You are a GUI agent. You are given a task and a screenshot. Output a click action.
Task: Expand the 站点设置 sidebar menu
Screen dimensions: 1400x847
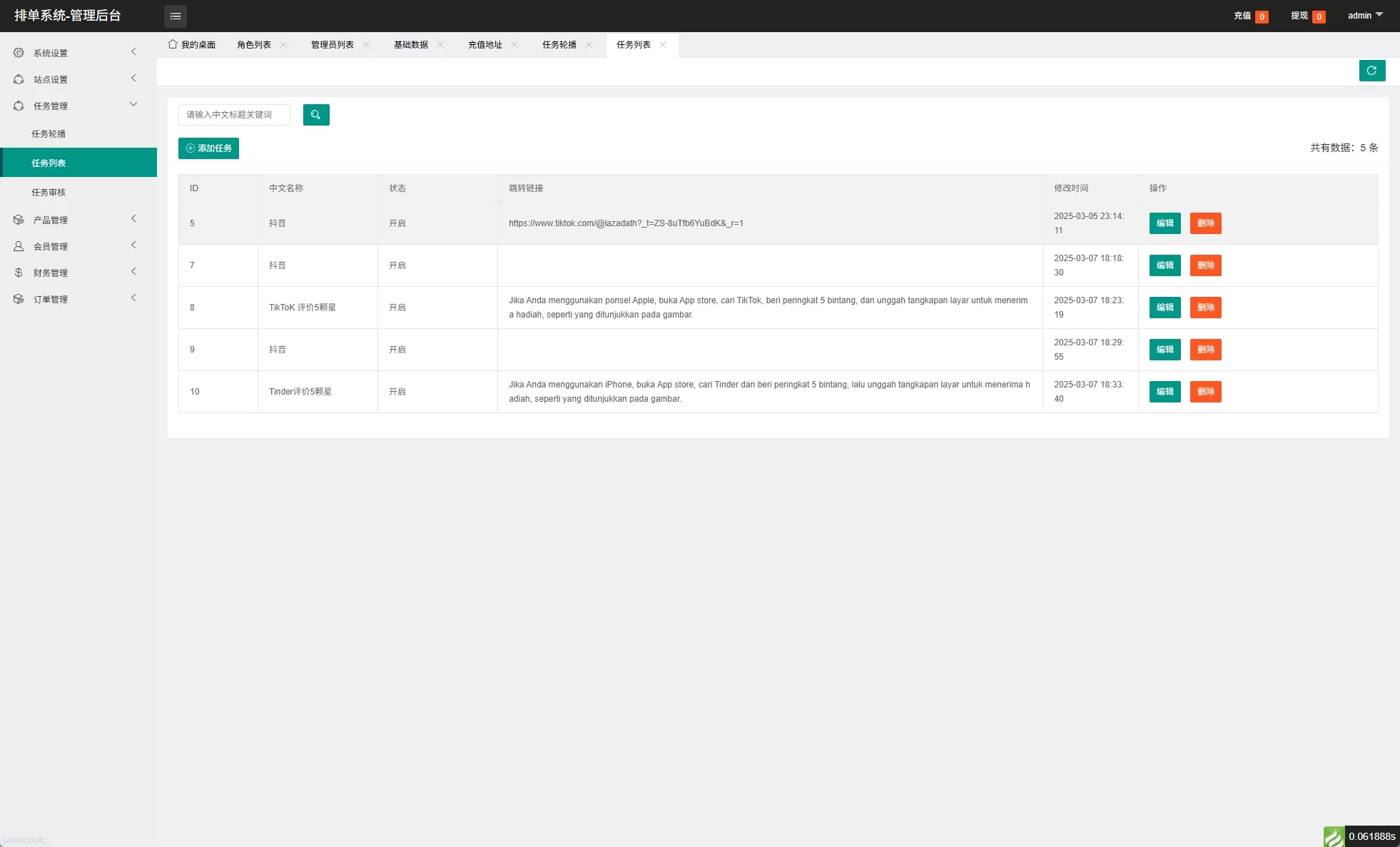51,79
